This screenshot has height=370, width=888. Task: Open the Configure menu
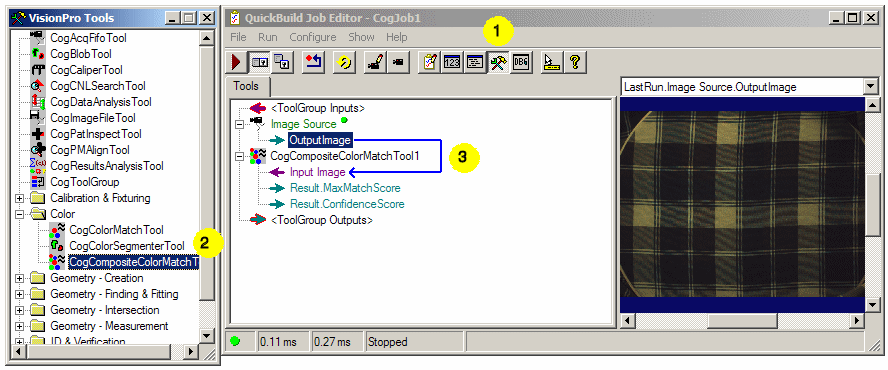313,37
